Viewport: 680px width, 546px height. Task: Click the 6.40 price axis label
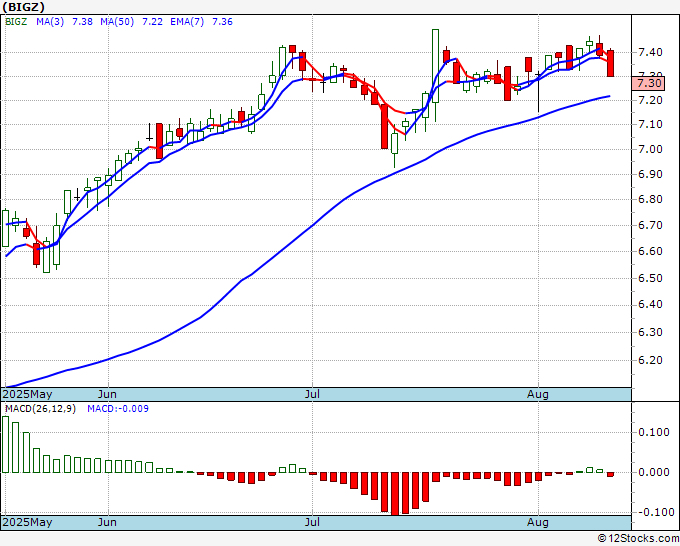(x=650, y=304)
